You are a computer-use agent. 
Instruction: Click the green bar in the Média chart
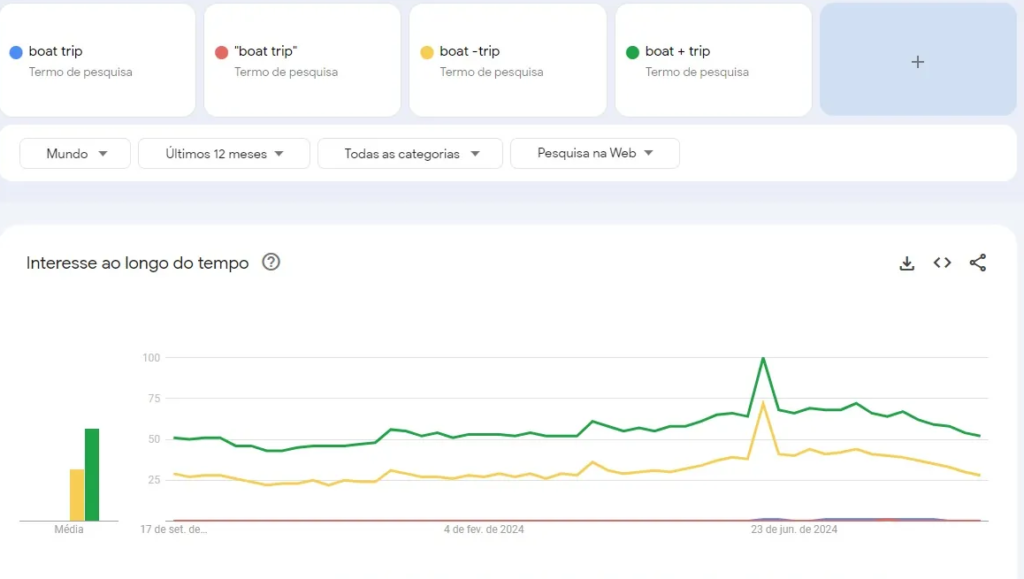(92, 475)
